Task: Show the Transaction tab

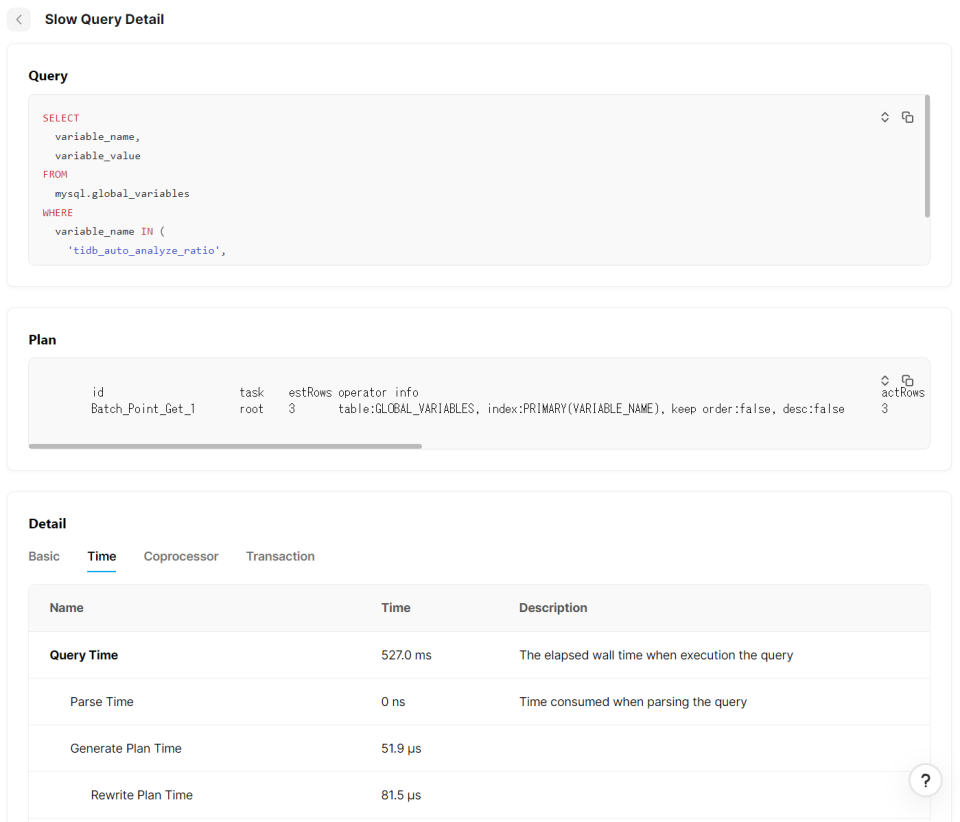Action: coord(280,556)
